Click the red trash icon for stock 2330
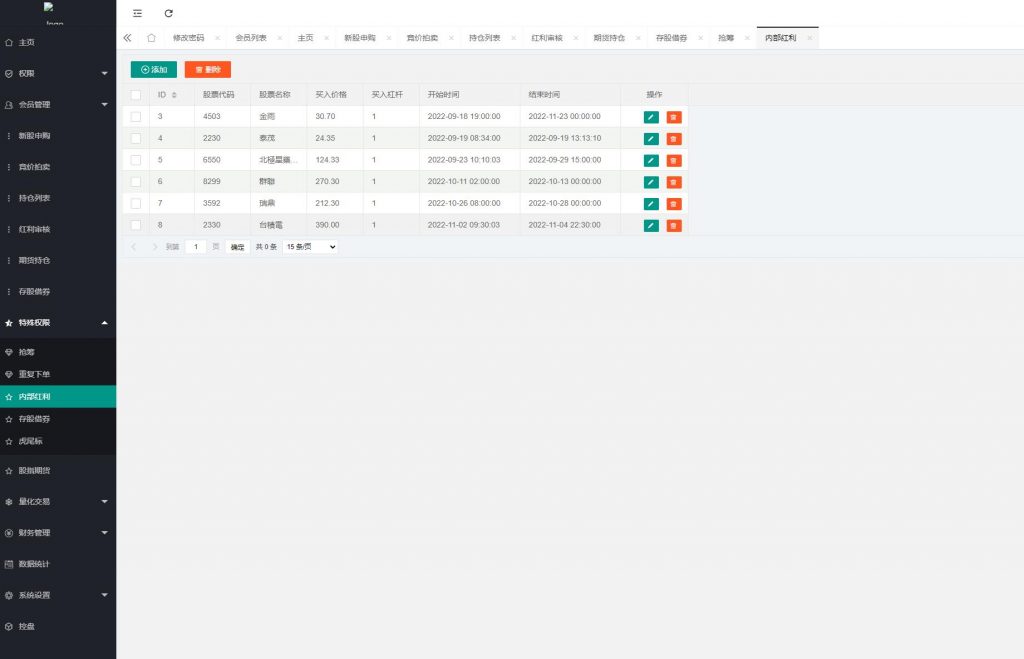 coord(674,226)
